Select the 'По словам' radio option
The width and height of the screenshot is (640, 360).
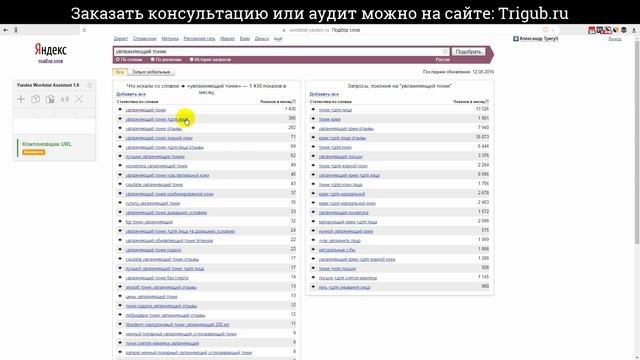(118, 60)
